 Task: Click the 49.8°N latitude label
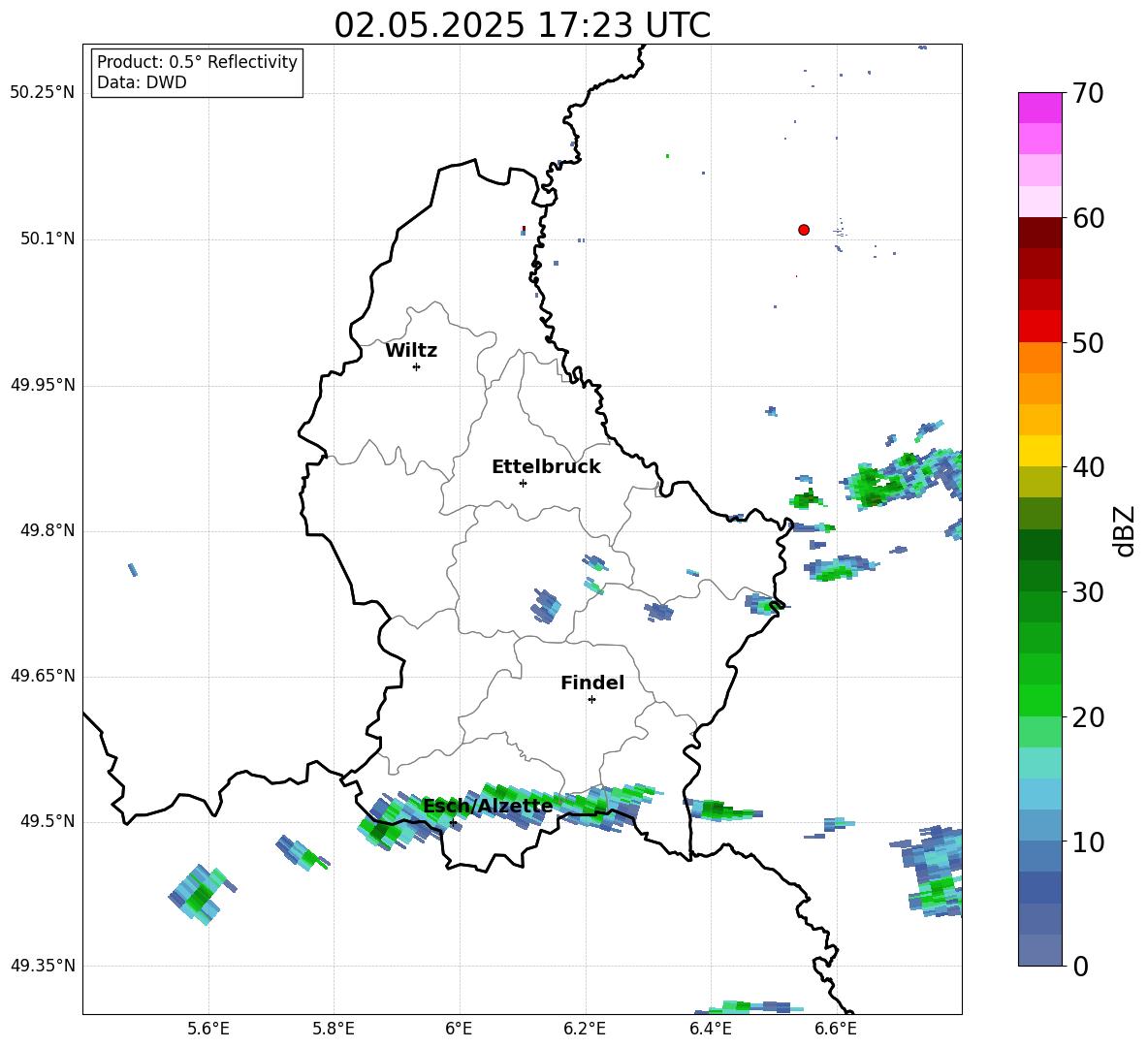point(48,530)
